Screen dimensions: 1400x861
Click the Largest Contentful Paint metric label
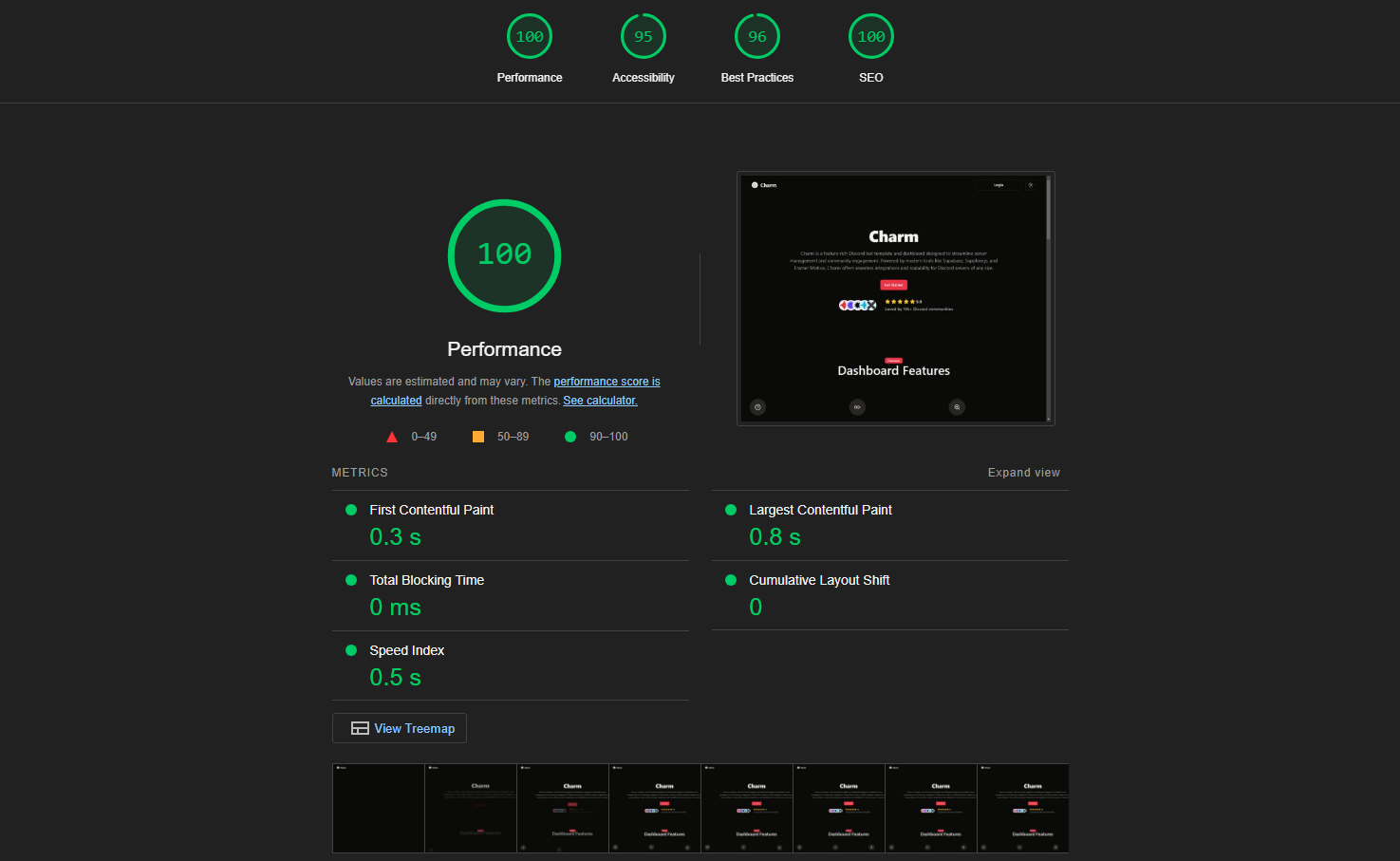pyautogui.click(x=820, y=510)
